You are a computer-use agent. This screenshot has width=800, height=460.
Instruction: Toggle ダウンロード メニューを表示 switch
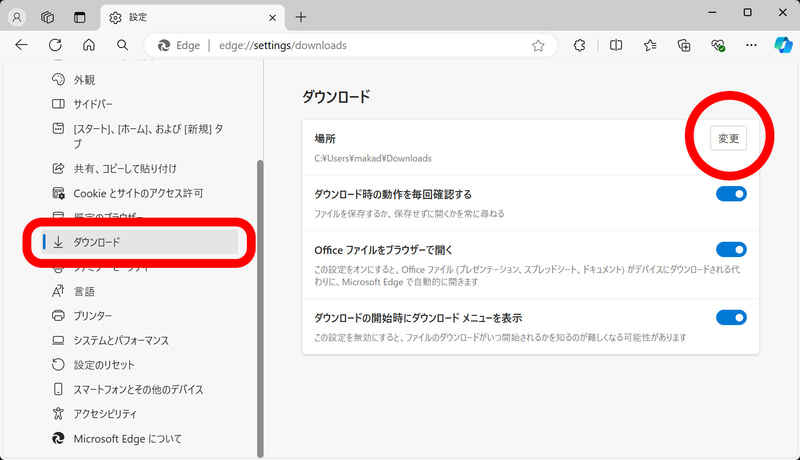coord(731,318)
